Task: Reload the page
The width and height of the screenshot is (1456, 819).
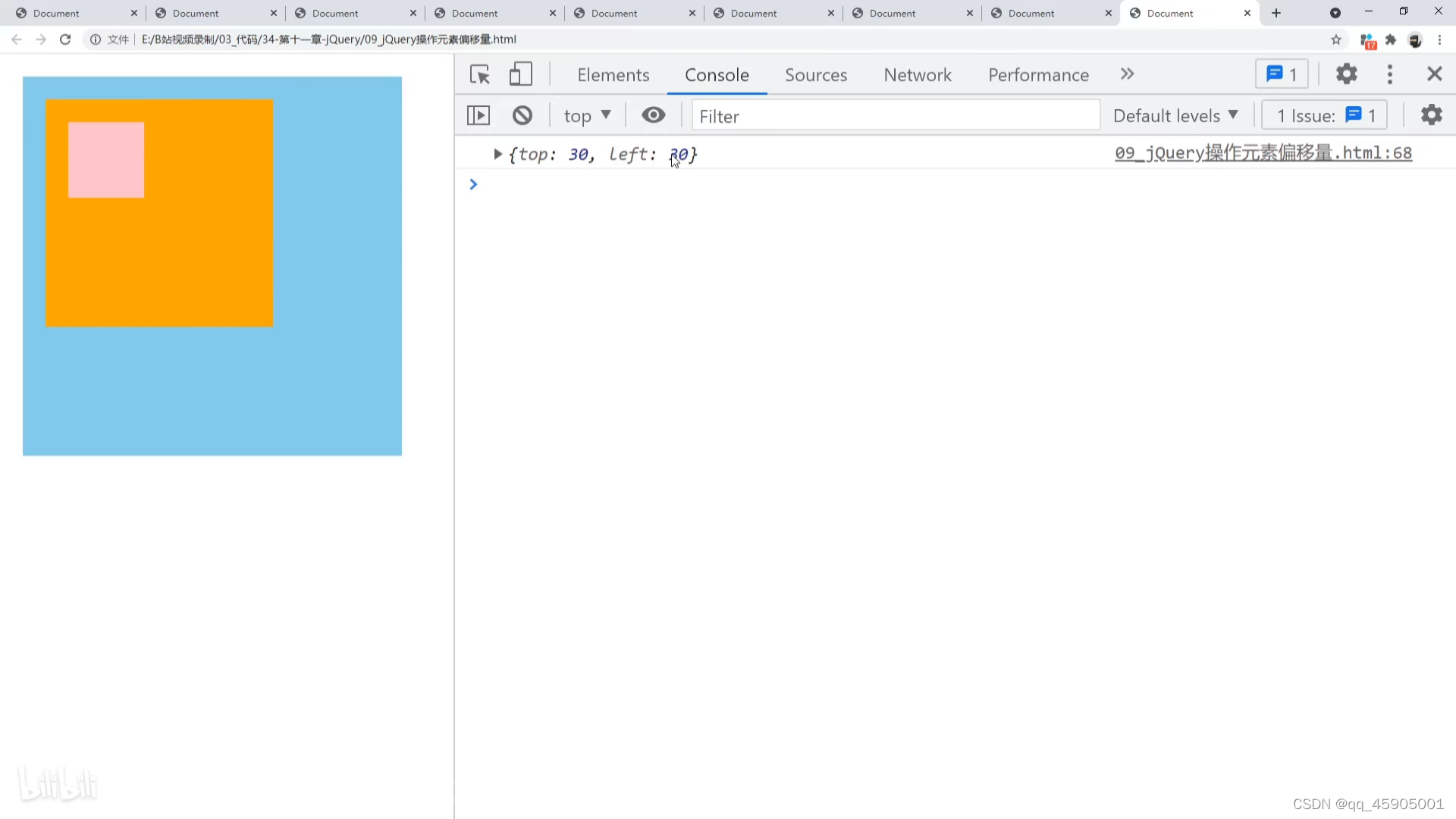Action: [x=65, y=39]
